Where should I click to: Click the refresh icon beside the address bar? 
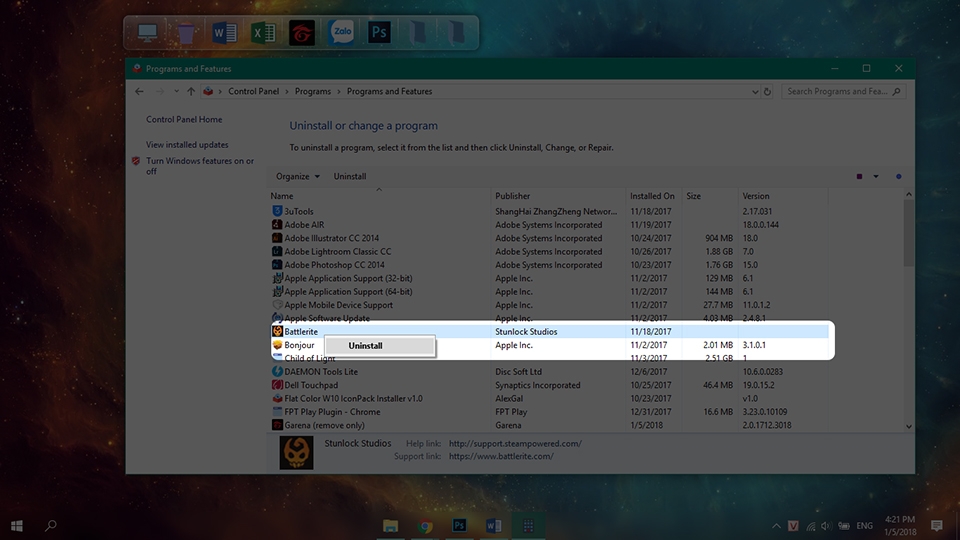767,91
